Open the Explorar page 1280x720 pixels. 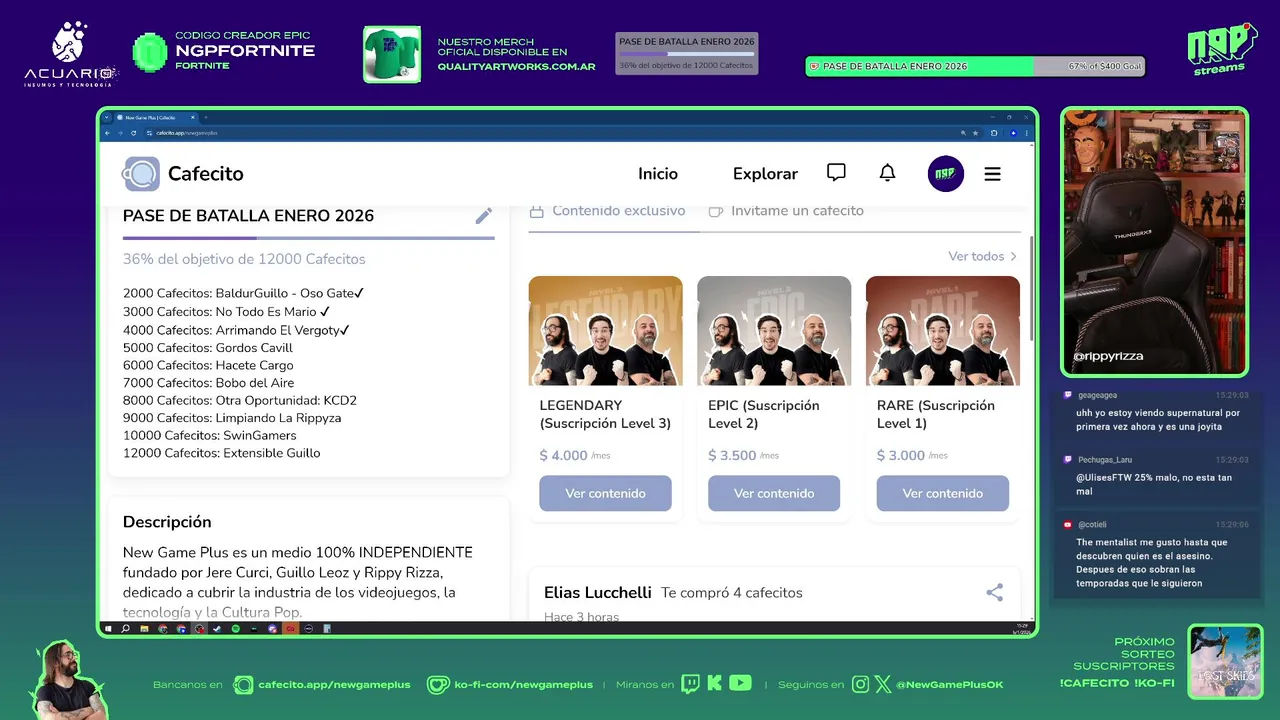coord(765,174)
